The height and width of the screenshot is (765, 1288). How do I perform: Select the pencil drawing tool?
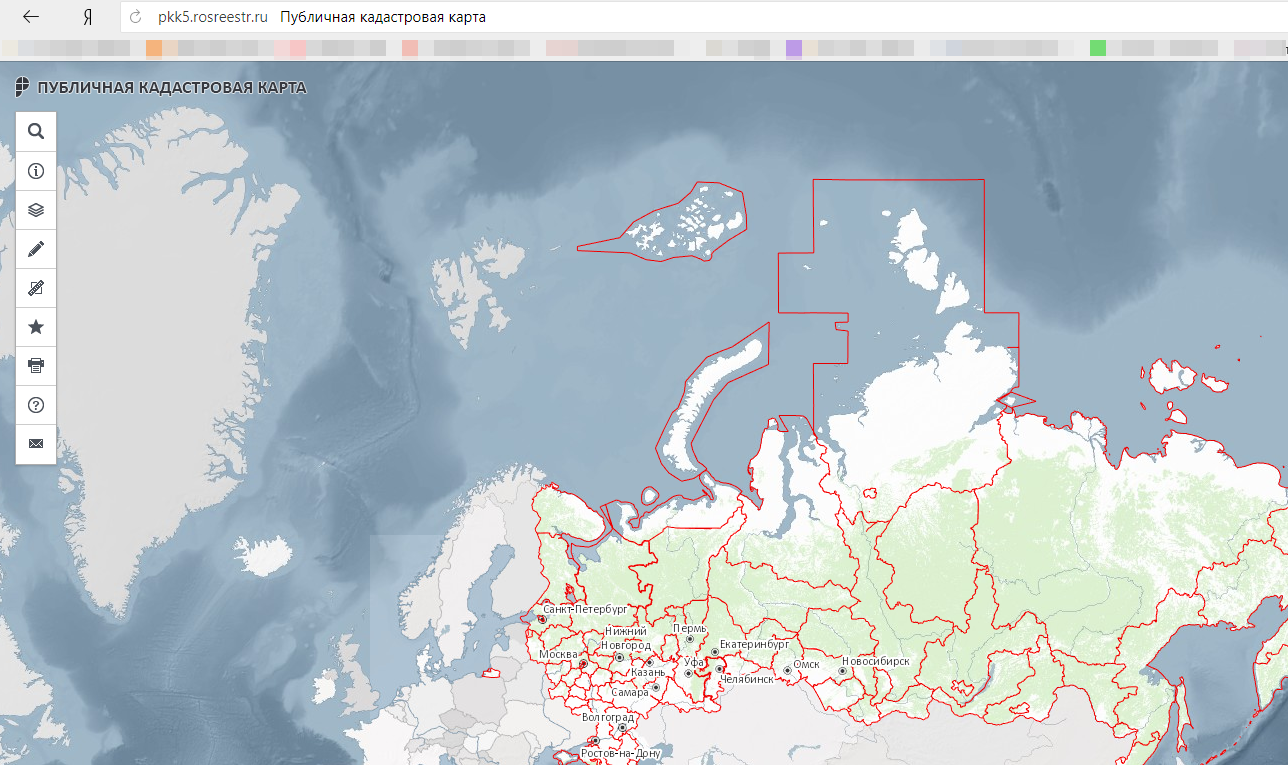[36, 249]
